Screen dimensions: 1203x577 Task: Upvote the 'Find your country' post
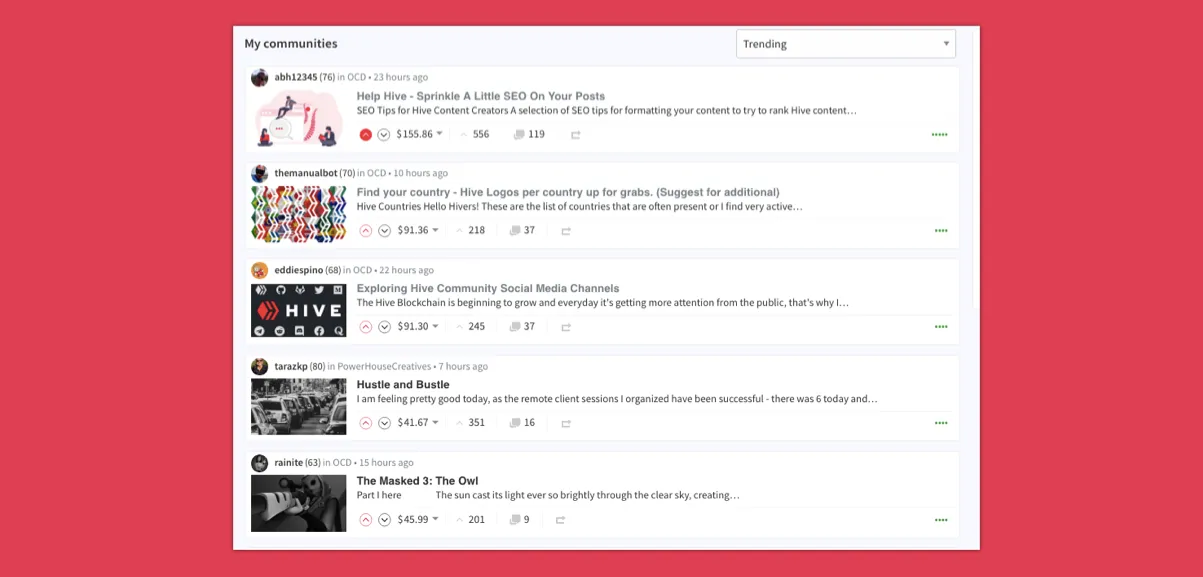coord(366,230)
